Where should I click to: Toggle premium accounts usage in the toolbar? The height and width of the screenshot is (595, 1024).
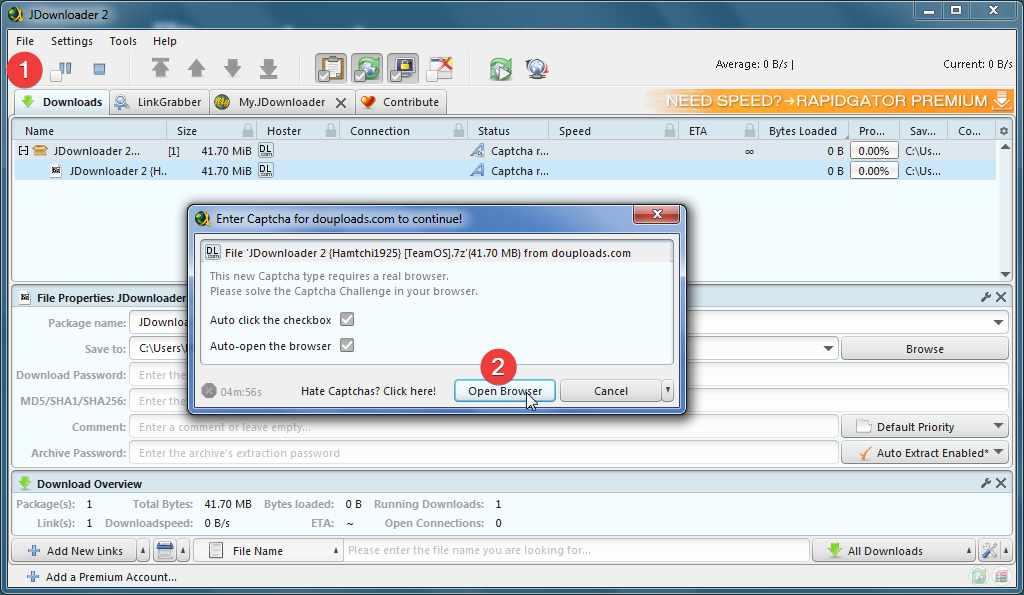[404, 69]
